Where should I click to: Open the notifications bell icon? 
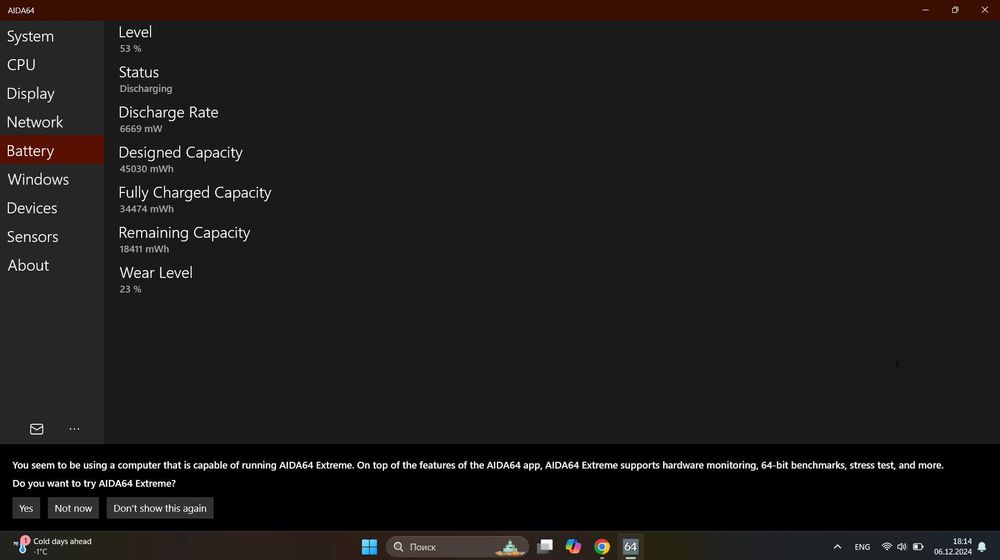(982, 547)
